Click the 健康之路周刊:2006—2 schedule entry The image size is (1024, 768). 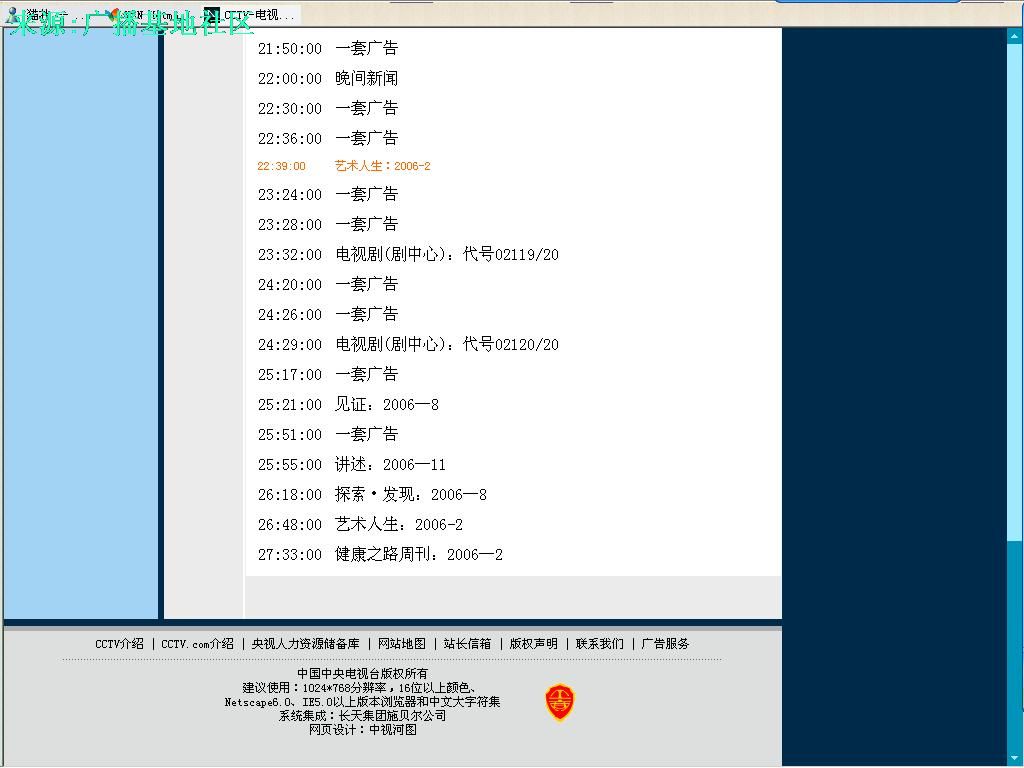tap(418, 555)
